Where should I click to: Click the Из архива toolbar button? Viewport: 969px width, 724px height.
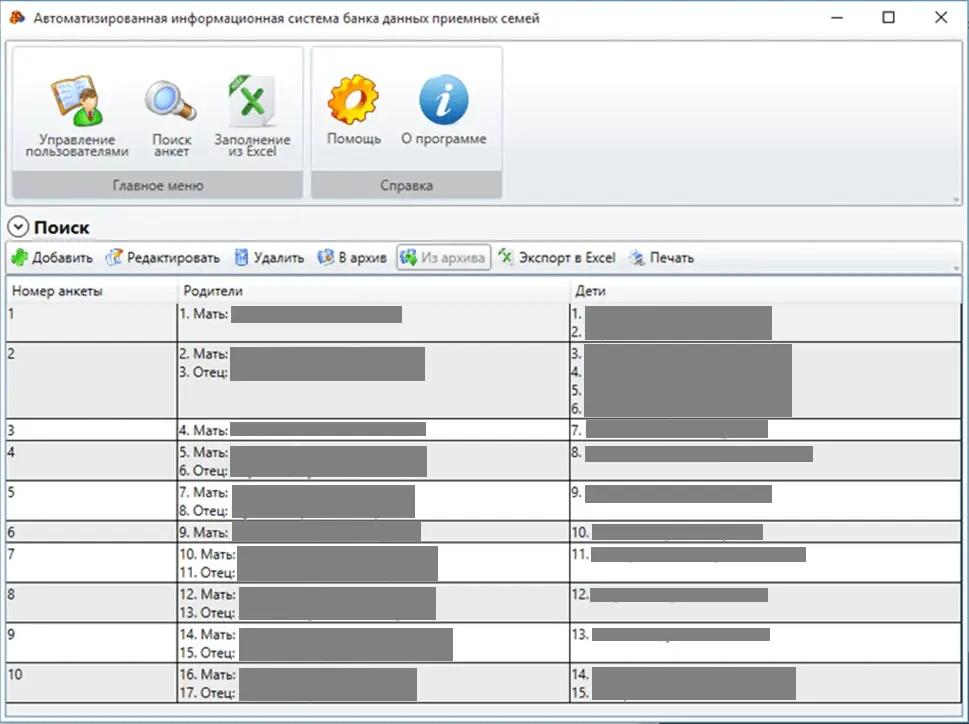(444, 258)
